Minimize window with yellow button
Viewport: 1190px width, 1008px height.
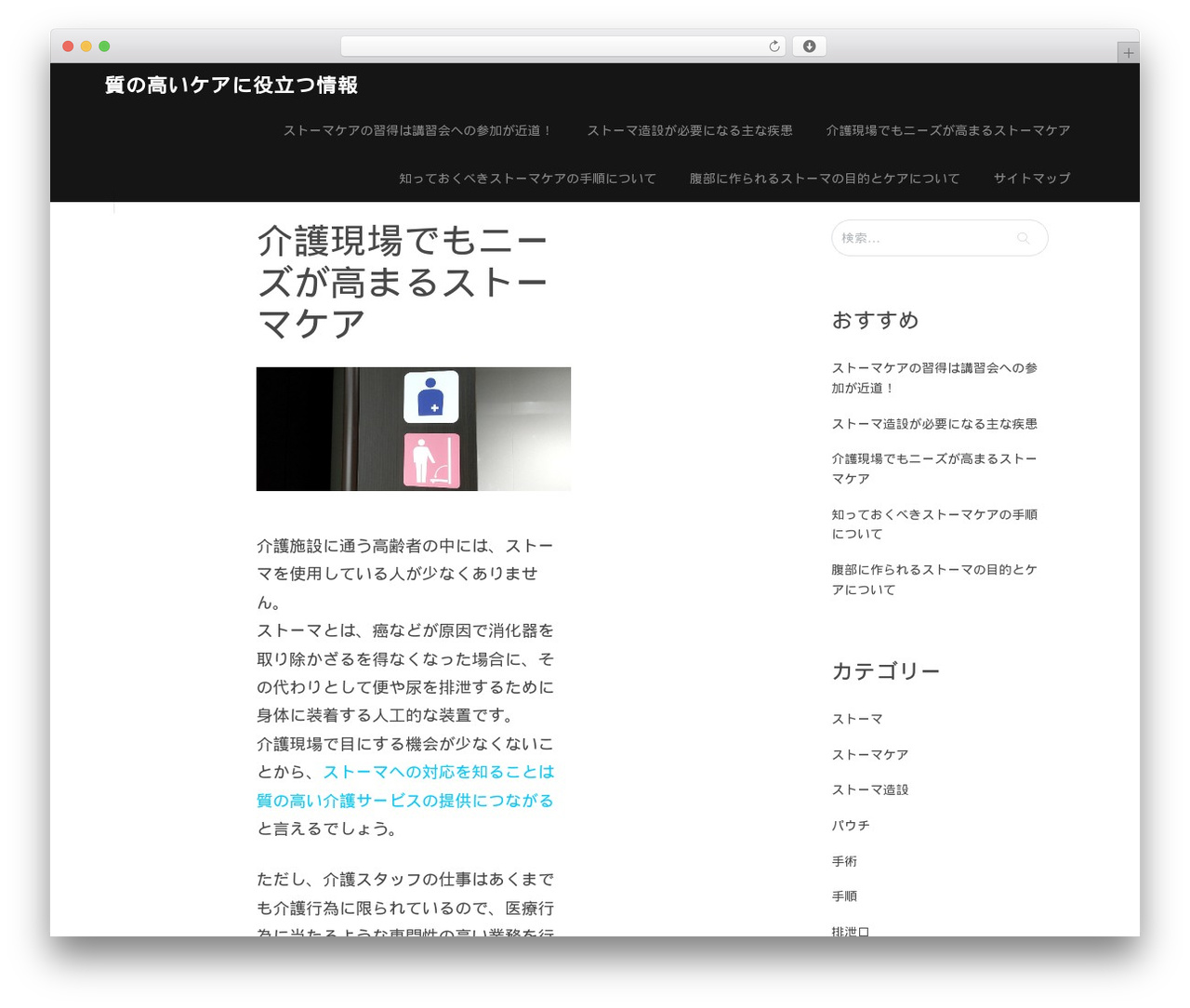click(x=86, y=46)
